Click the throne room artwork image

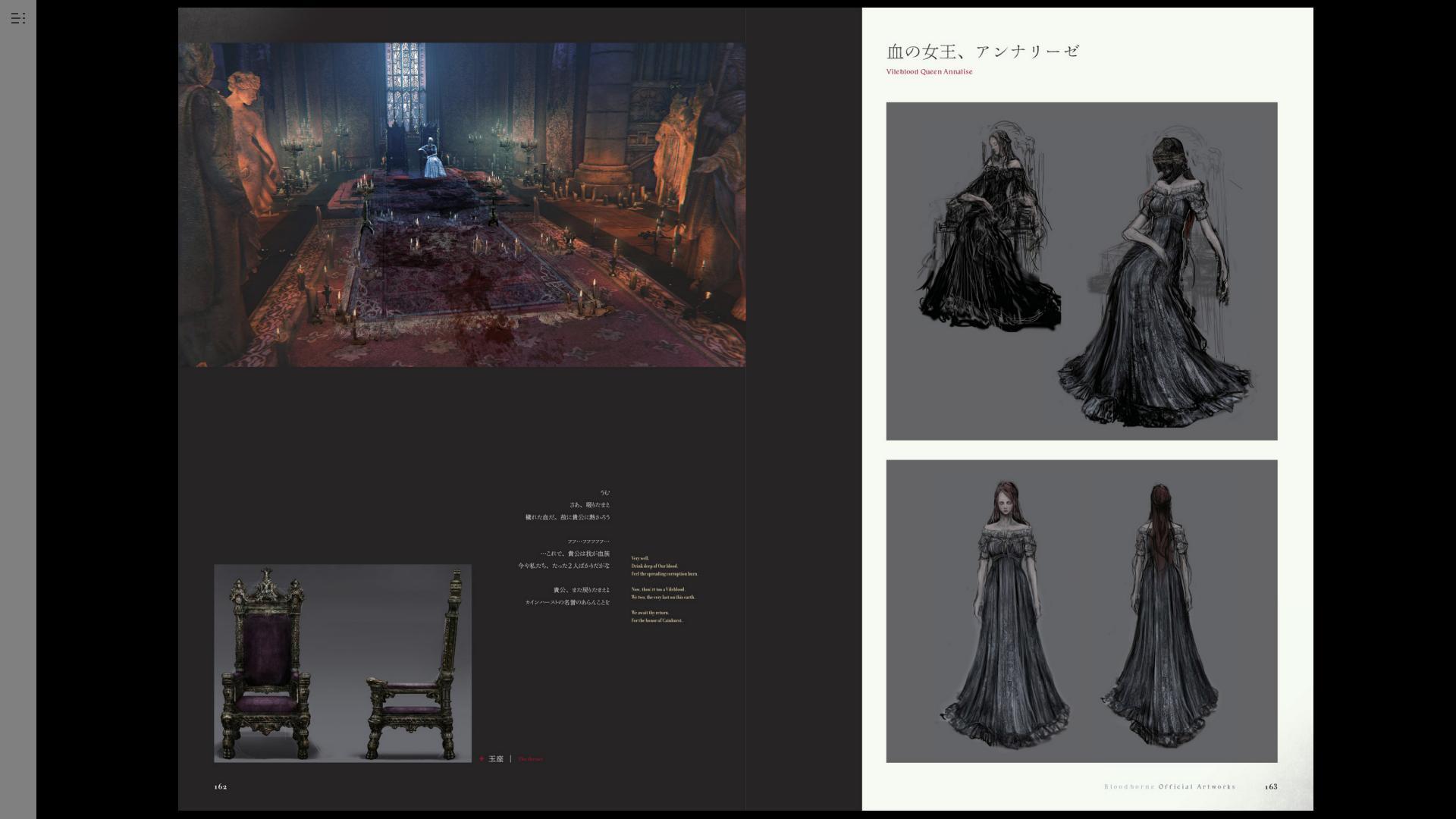click(462, 205)
